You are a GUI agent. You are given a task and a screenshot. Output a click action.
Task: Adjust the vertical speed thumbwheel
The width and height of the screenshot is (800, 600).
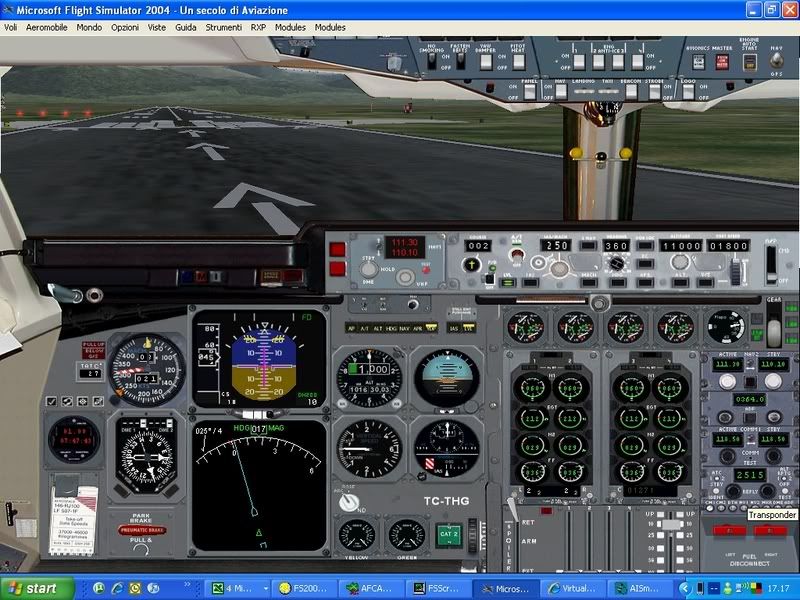click(x=735, y=272)
